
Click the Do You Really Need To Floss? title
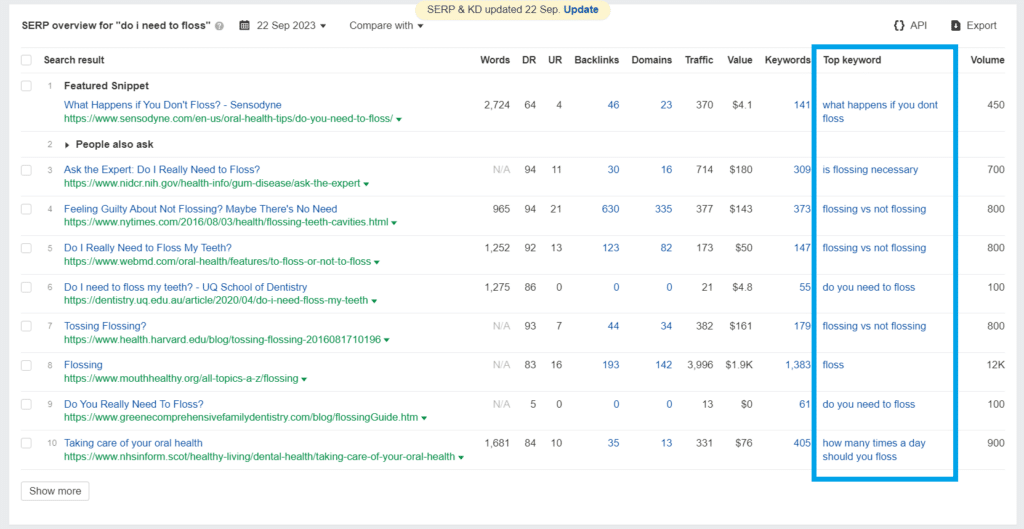(x=134, y=404)
